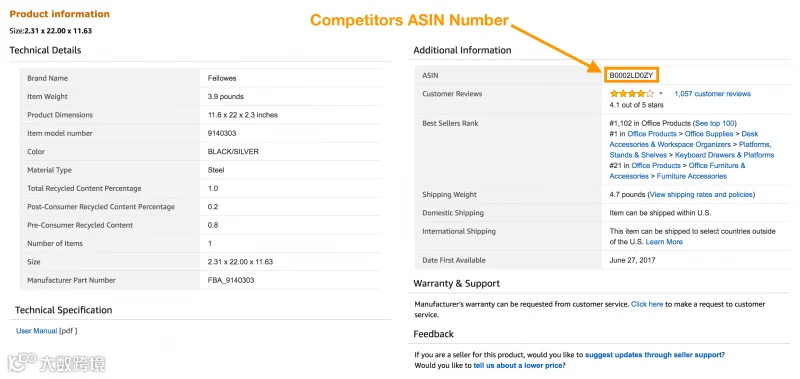Click View shipping rates and policies
Image resolution: width=800 pixels, height=379 pixels.
pyautogui.click(x=702, y=195)
